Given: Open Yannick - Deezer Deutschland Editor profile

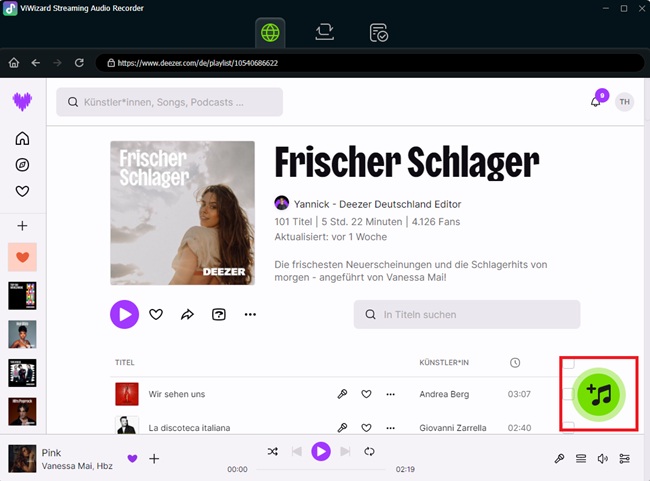Looking at the screenshot, I should 377,204.
